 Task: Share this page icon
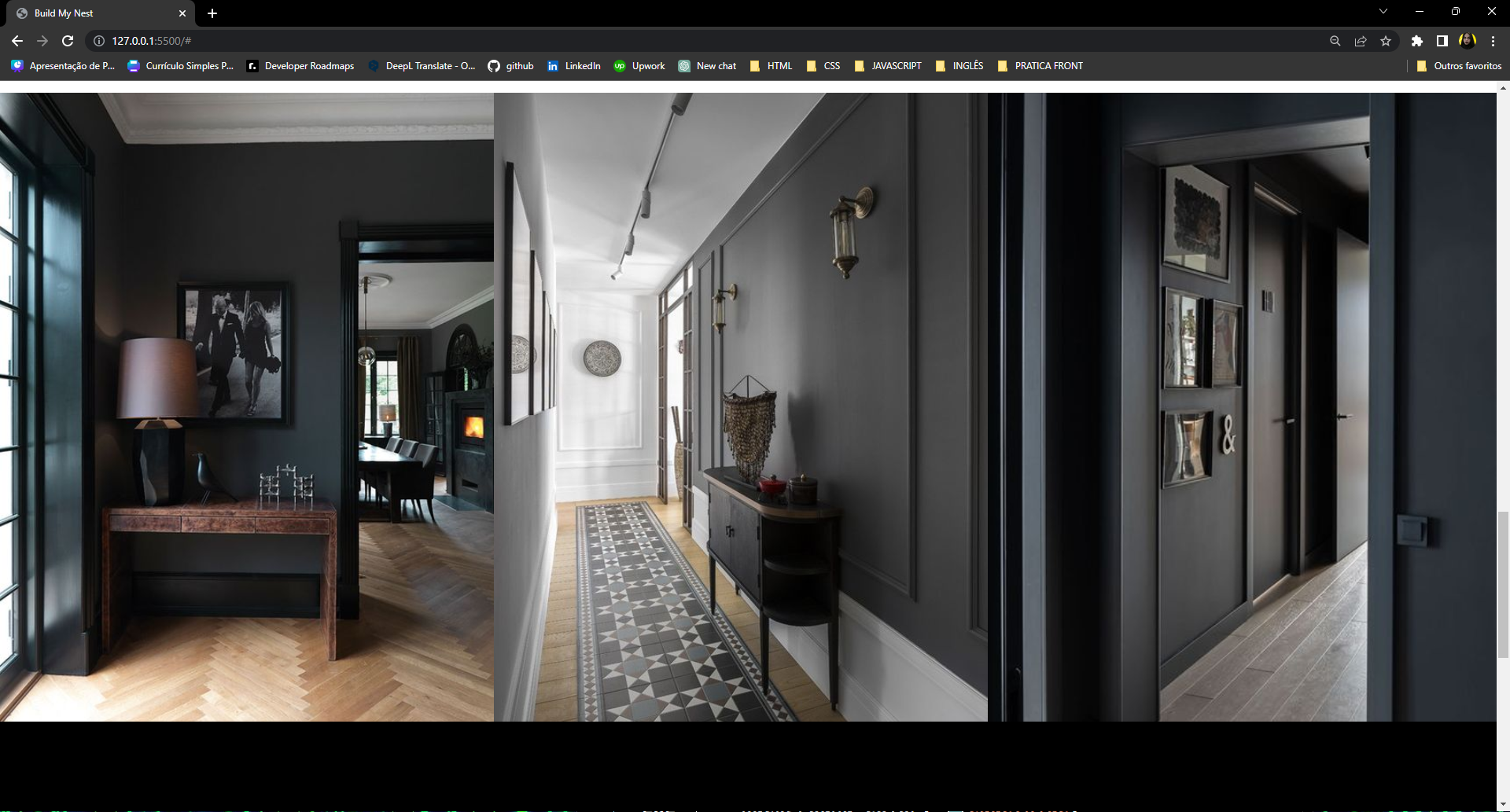(x=1360, y=41)
